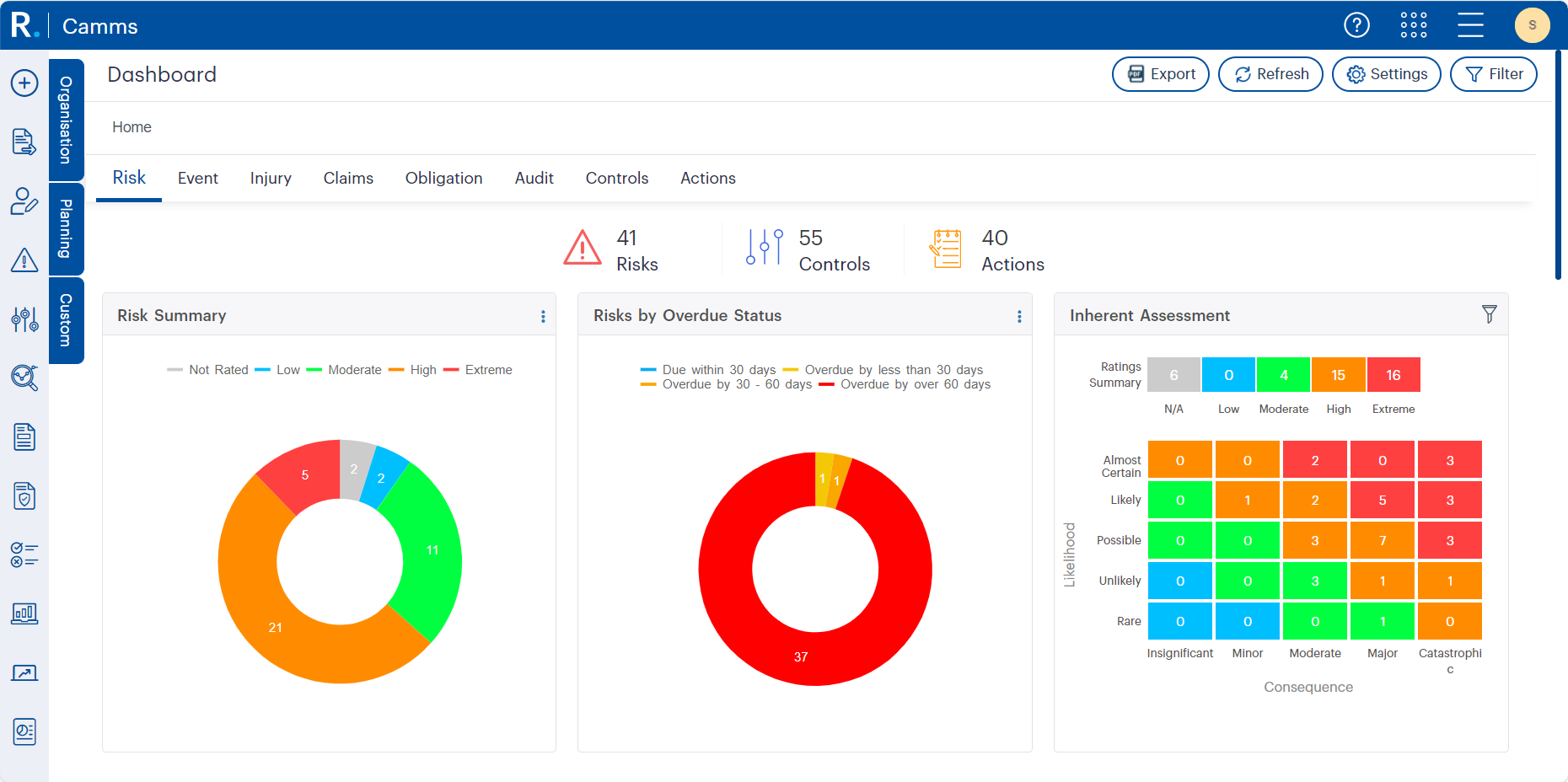Viewport: 1568px width, 782px height.
Task: Switch to the Obligation tab
Action: 444,178
